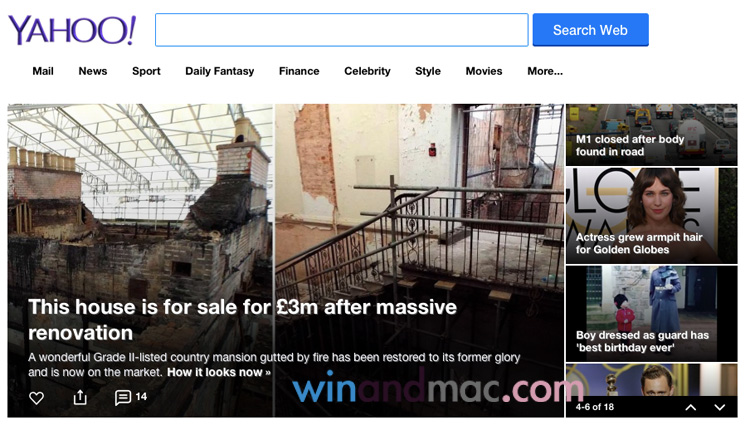Open the 'Actress grew armpit hair' story thumbnail
Viewport: 750px width, 425px height.
(x=651, y=216)
